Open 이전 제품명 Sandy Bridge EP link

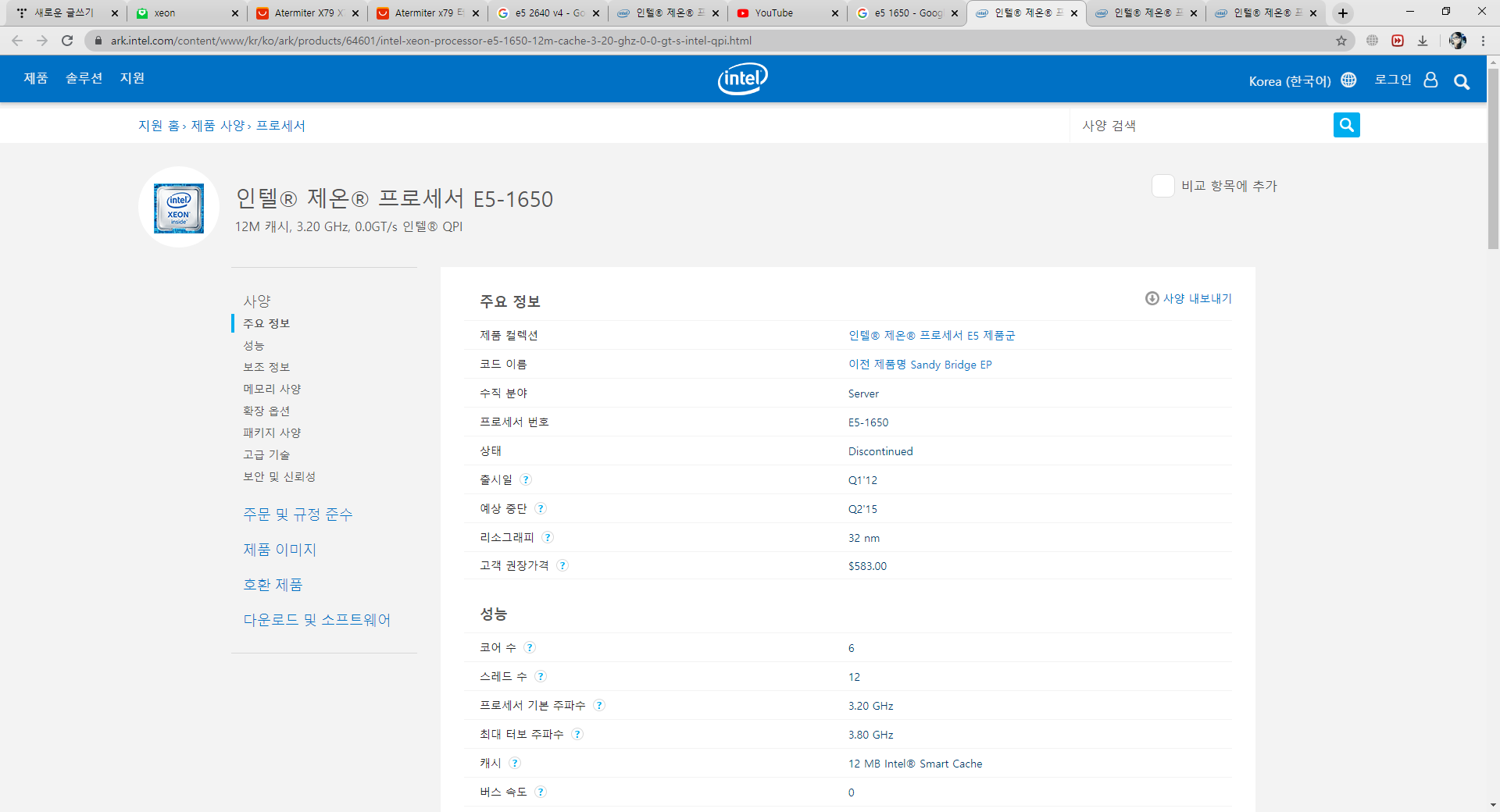920,365
